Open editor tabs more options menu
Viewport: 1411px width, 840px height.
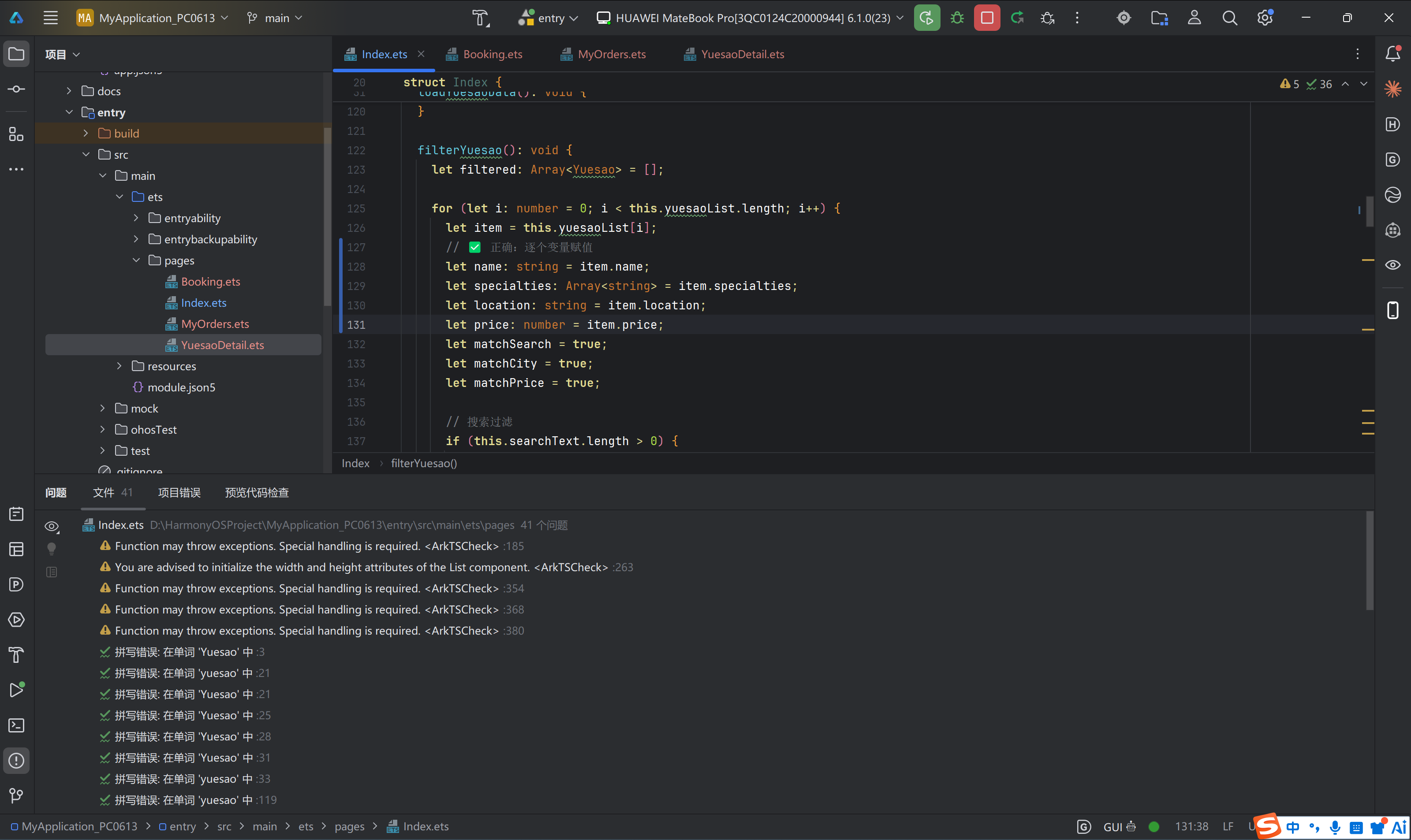point(1357,54)
